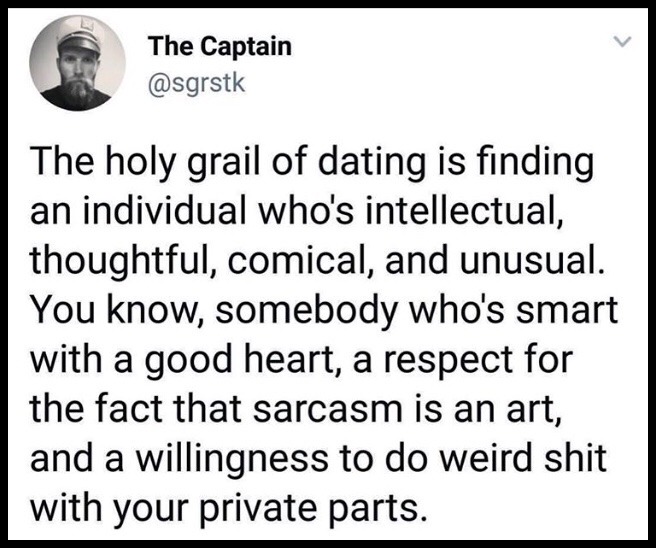Open the @sgrstk handle link

pos(196,82)
